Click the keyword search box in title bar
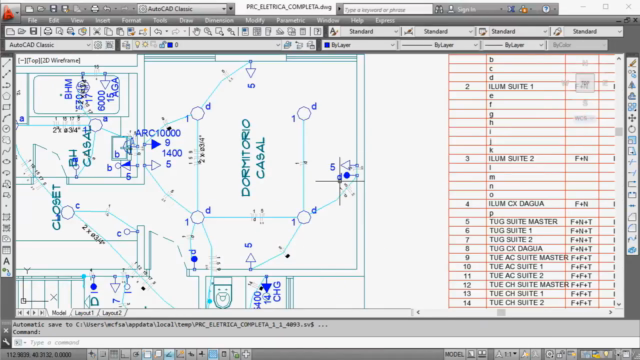640x360 pixels. click(387, 9)
